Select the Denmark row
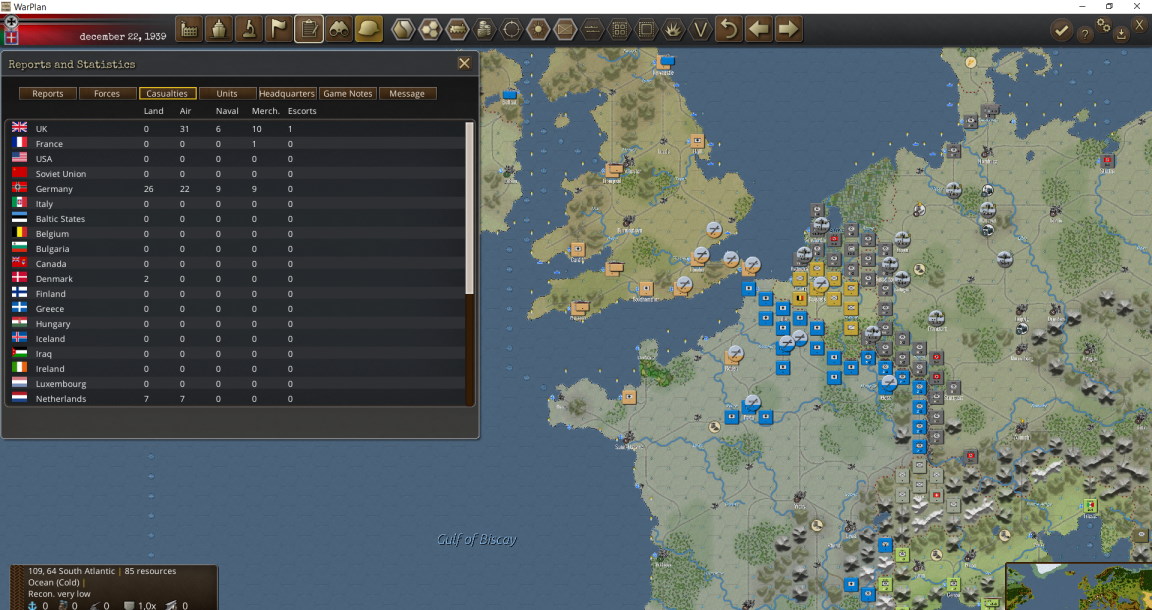Screen dimensions: 1152x610 (x=235, y=279)
